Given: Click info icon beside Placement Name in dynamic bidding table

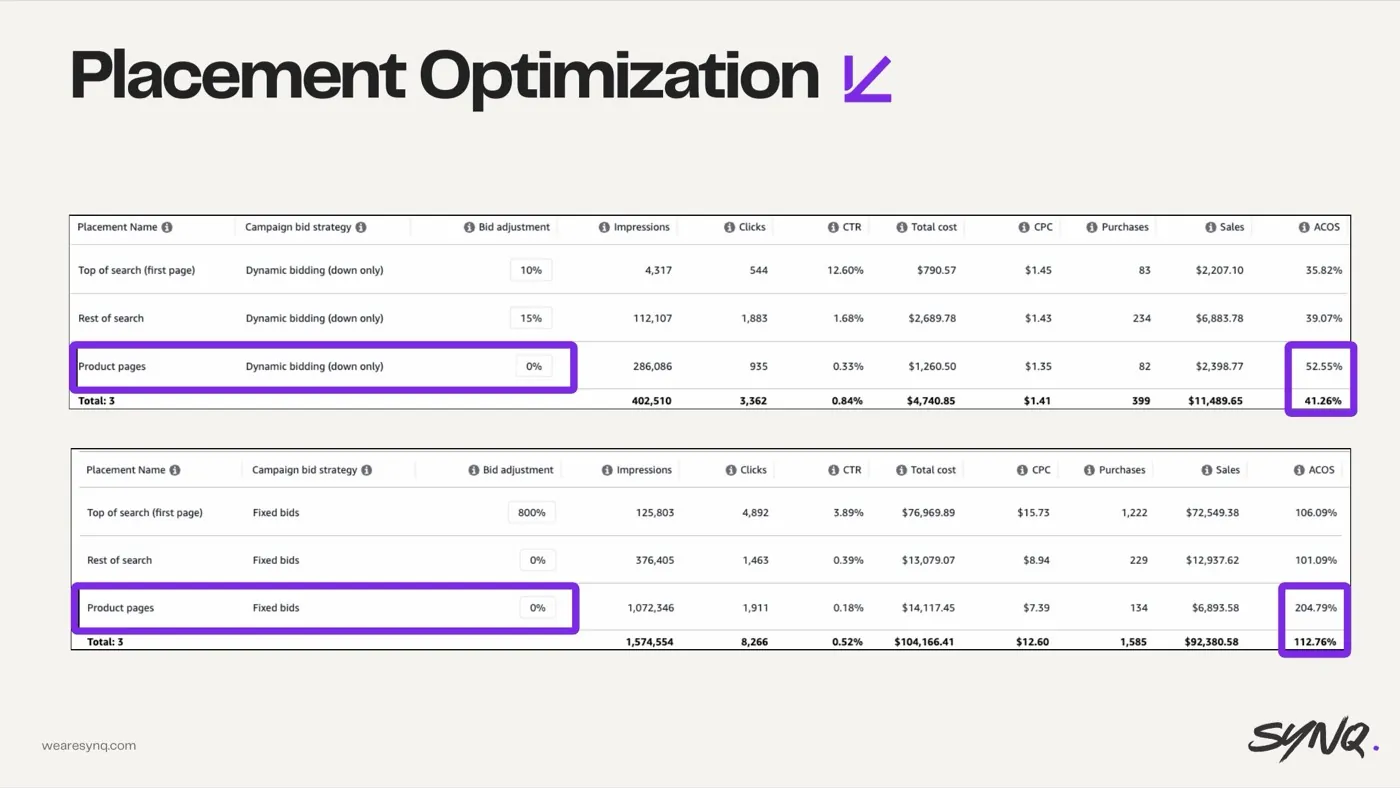Looking at the screenshot, I should coord(167,227).
